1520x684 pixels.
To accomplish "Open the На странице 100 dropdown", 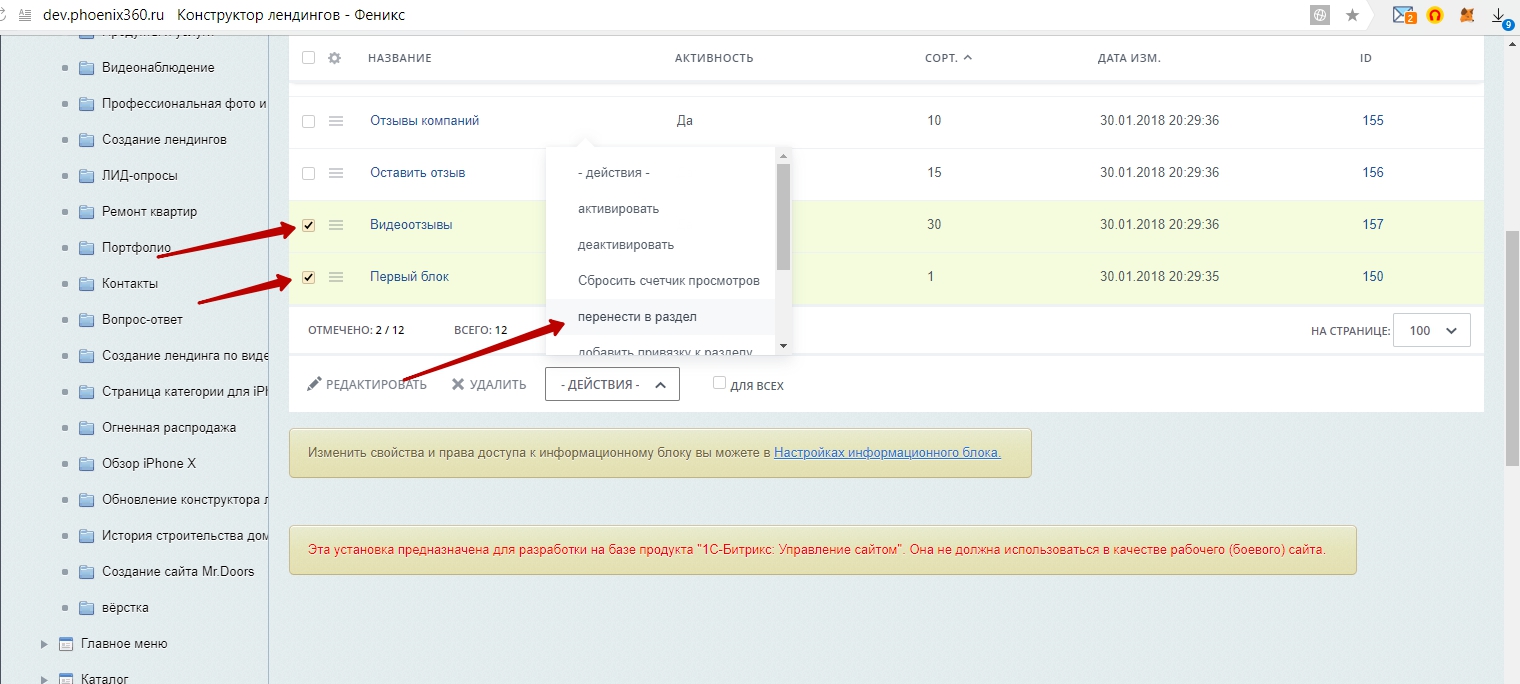I will click(1433, 330).
